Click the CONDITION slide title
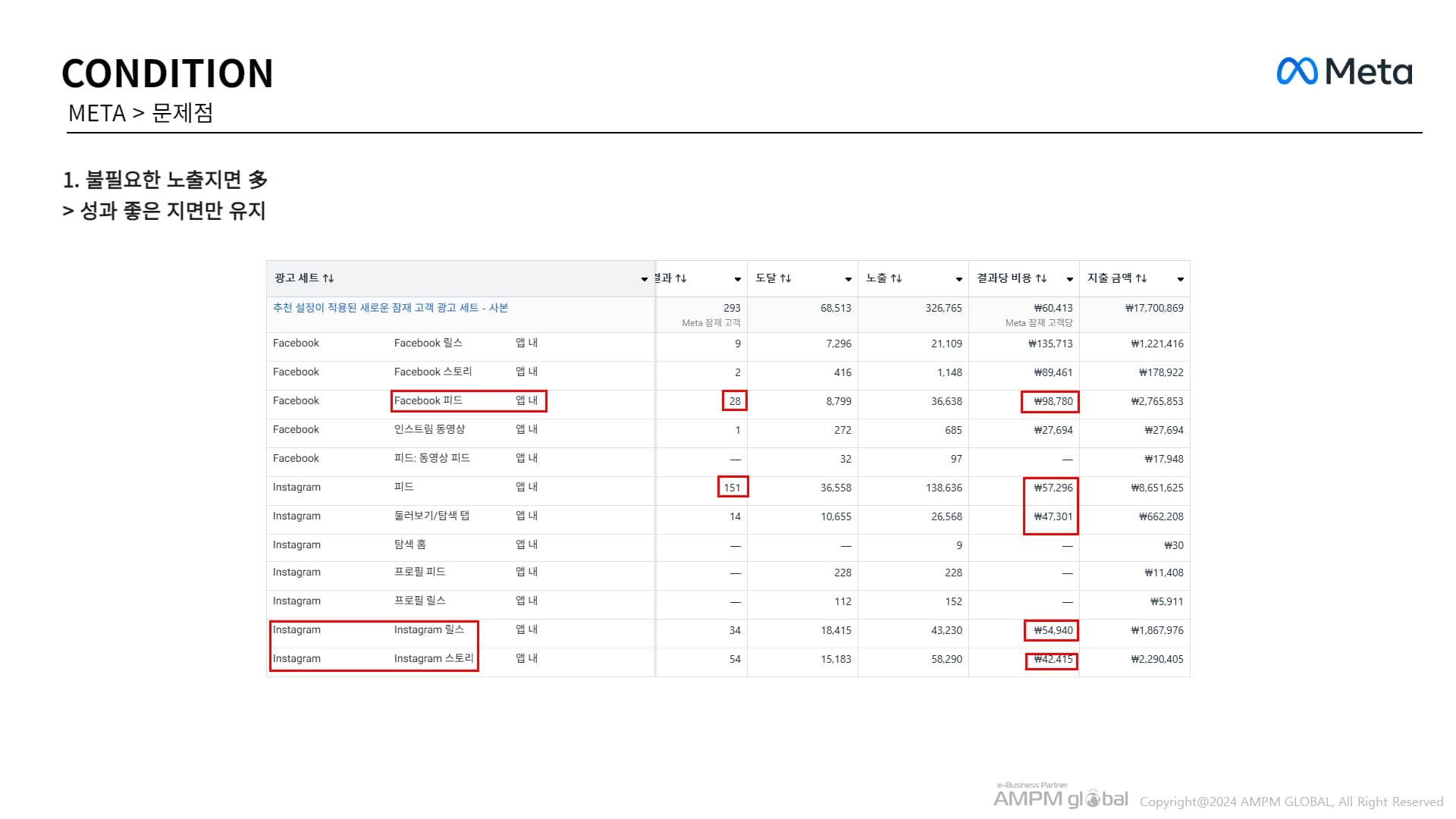This screenshot has height=819, width=1456. click(168, 74)
